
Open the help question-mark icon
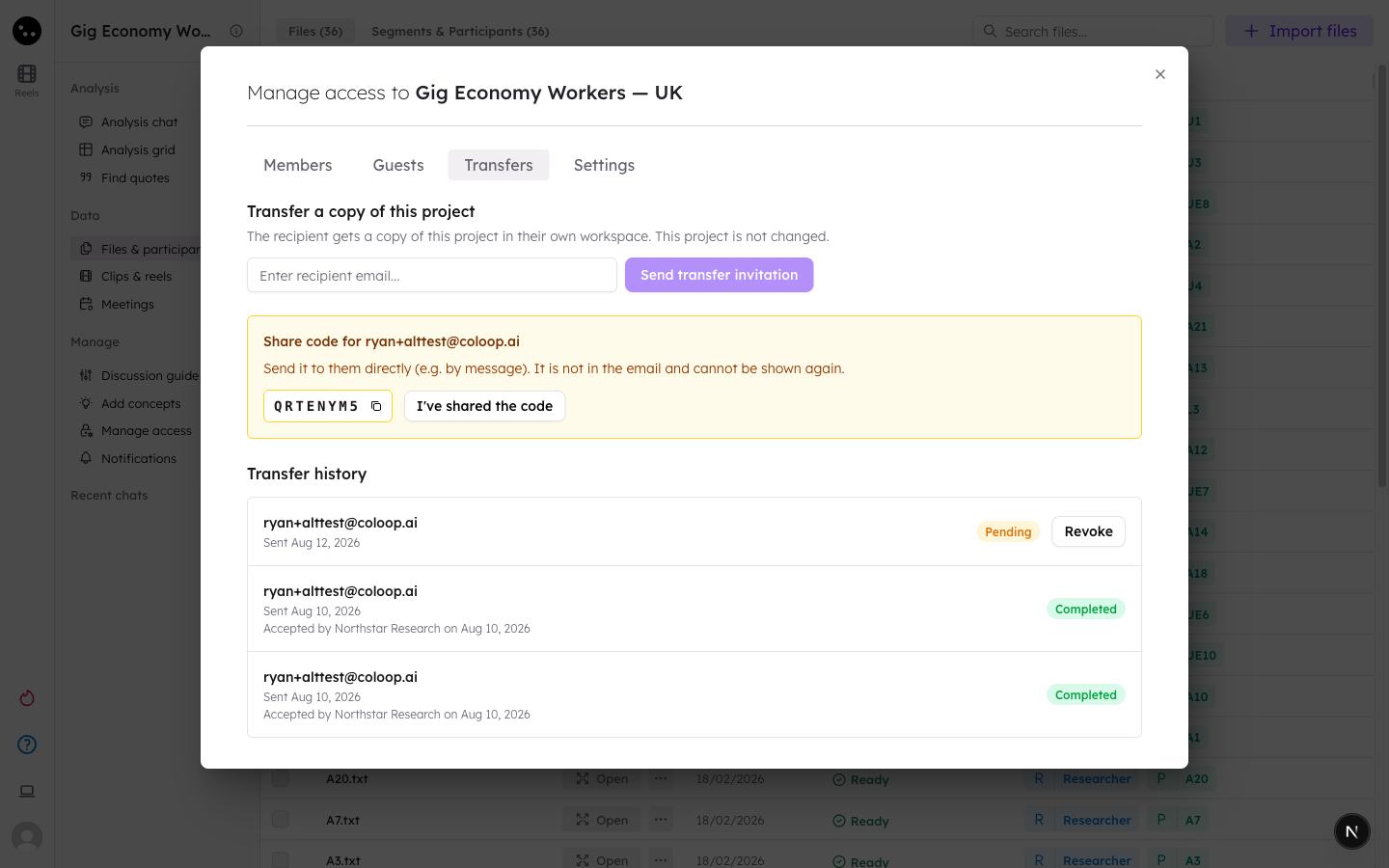pyautogui.click(x=27, y=744)
